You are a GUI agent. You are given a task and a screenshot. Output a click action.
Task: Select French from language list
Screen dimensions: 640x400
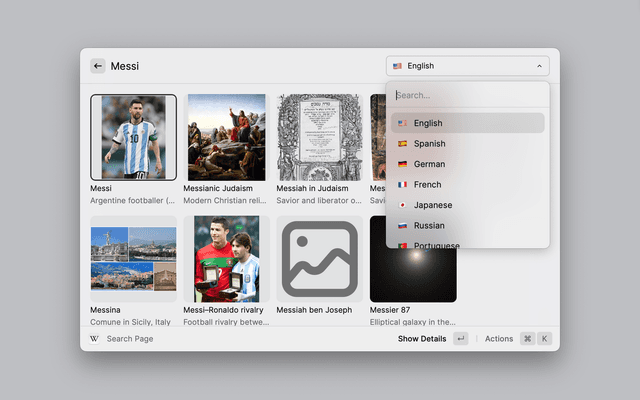tap(429, 185)
